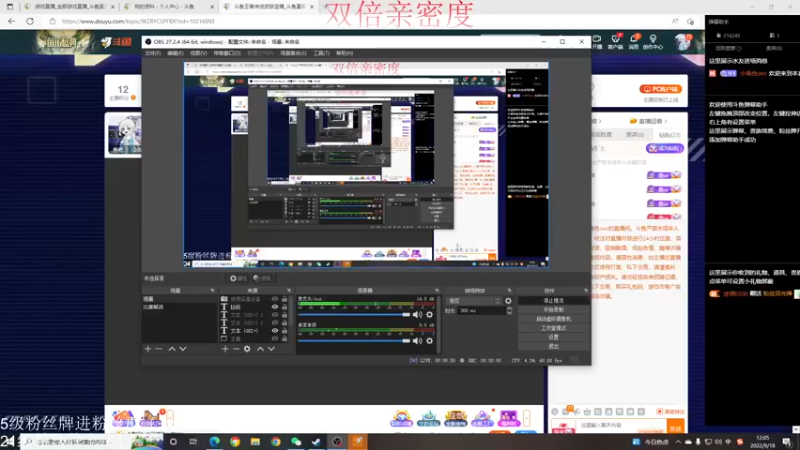800x450 pixels.
Task: Toggle the lock on the fifth source row
Action: point(284,331)
